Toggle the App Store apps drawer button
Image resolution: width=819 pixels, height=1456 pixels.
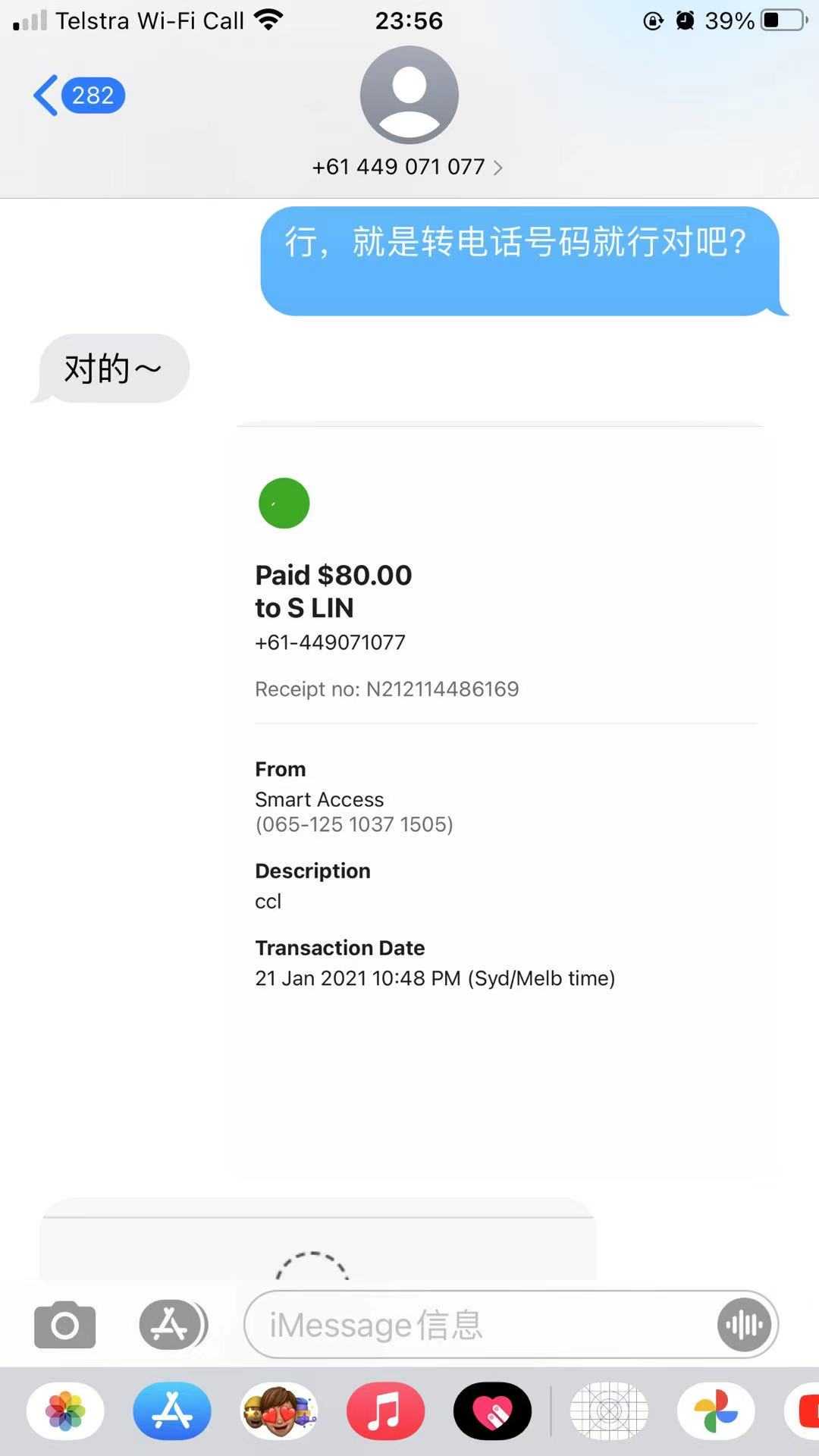(x=171, y=1325)
